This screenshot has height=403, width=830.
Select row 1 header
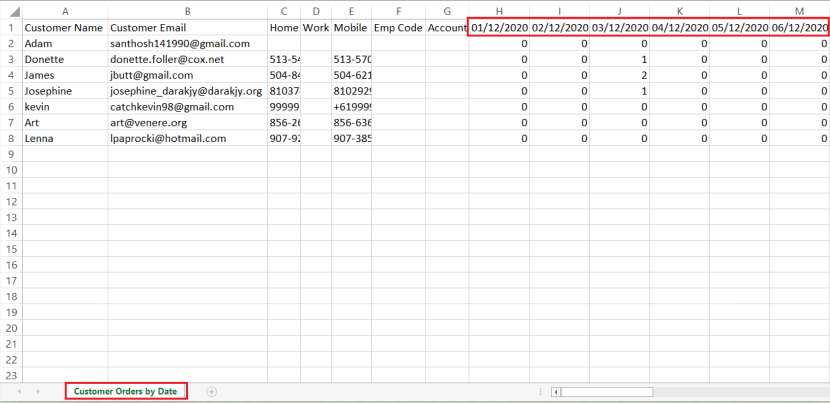pyautogui.click(x=10, y=28)
